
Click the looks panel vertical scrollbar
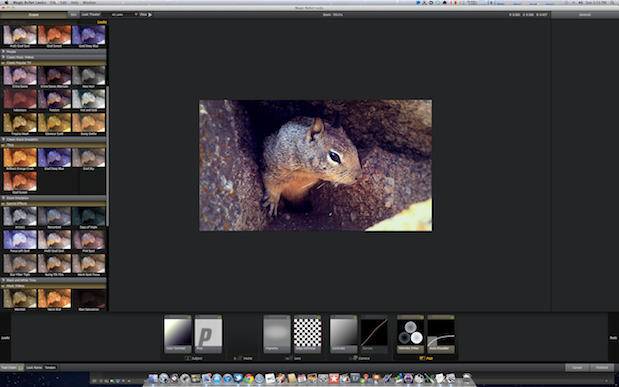tap(108, 156)
